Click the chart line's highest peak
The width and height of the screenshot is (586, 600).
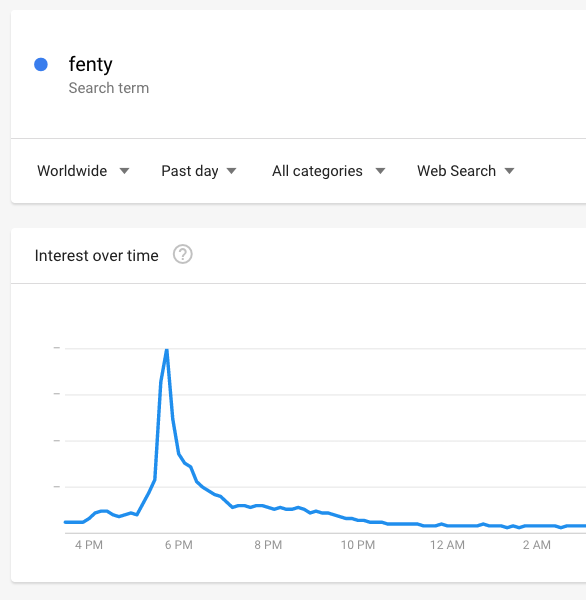click(166, 350)
